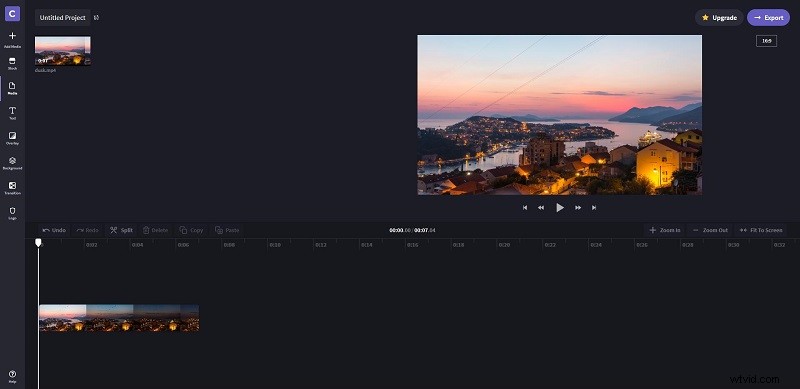
Task: Click the rewind button
Action: click(x=541, y=208)
